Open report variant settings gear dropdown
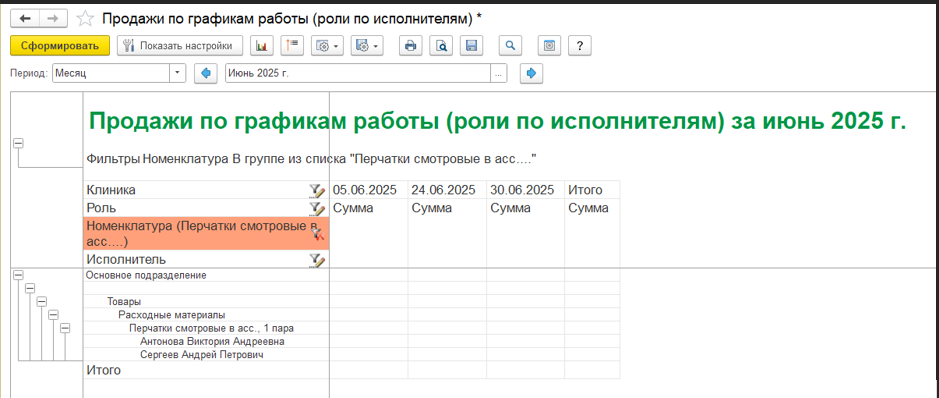The width and height of the screenshot is (939, 398). point(327,45)
